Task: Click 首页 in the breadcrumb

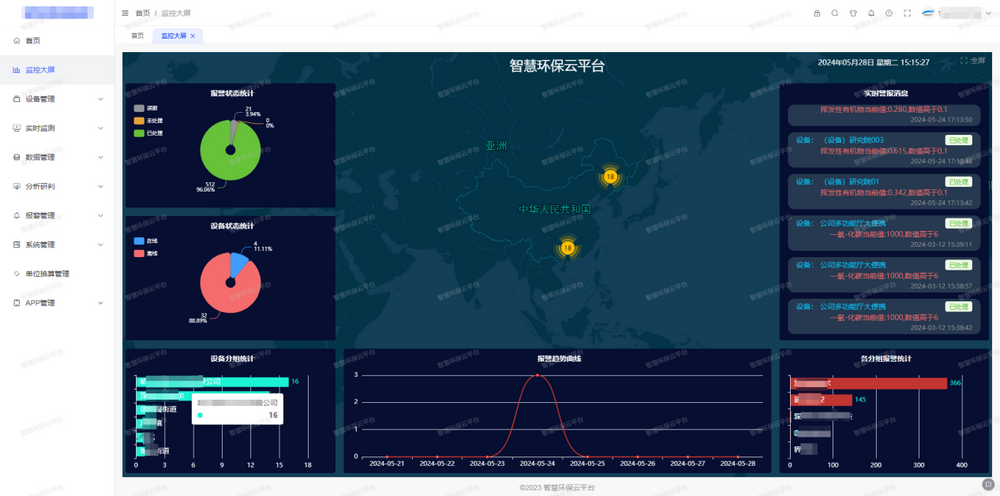Action: click(x=143, y=13)
